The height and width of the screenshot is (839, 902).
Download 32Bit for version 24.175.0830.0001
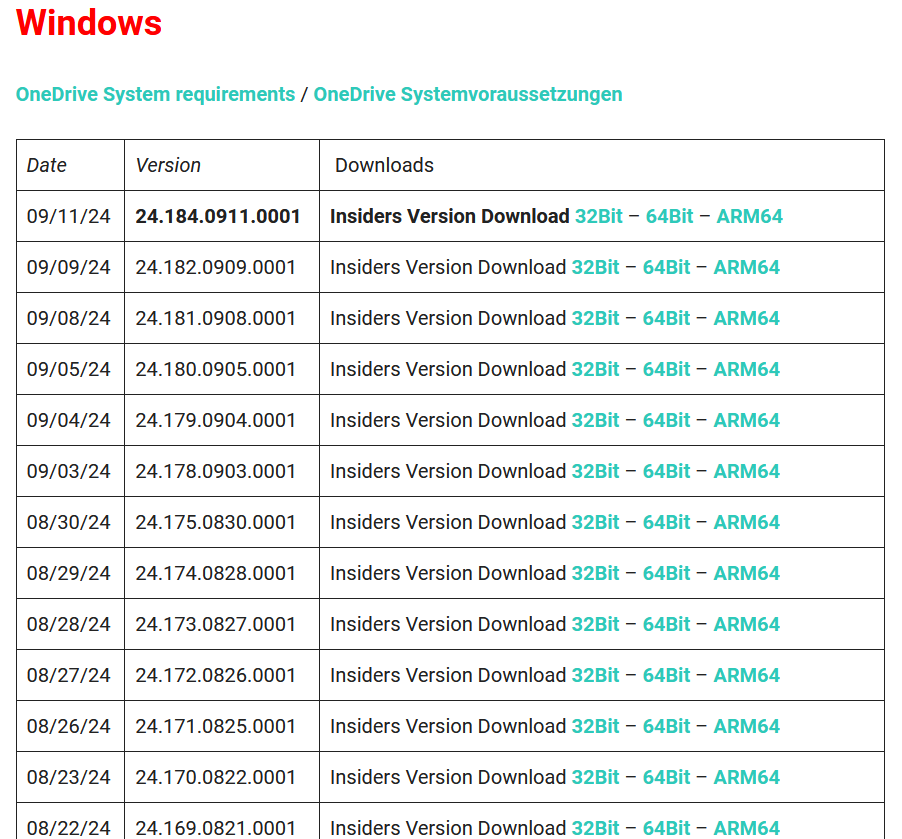point(595,523)
